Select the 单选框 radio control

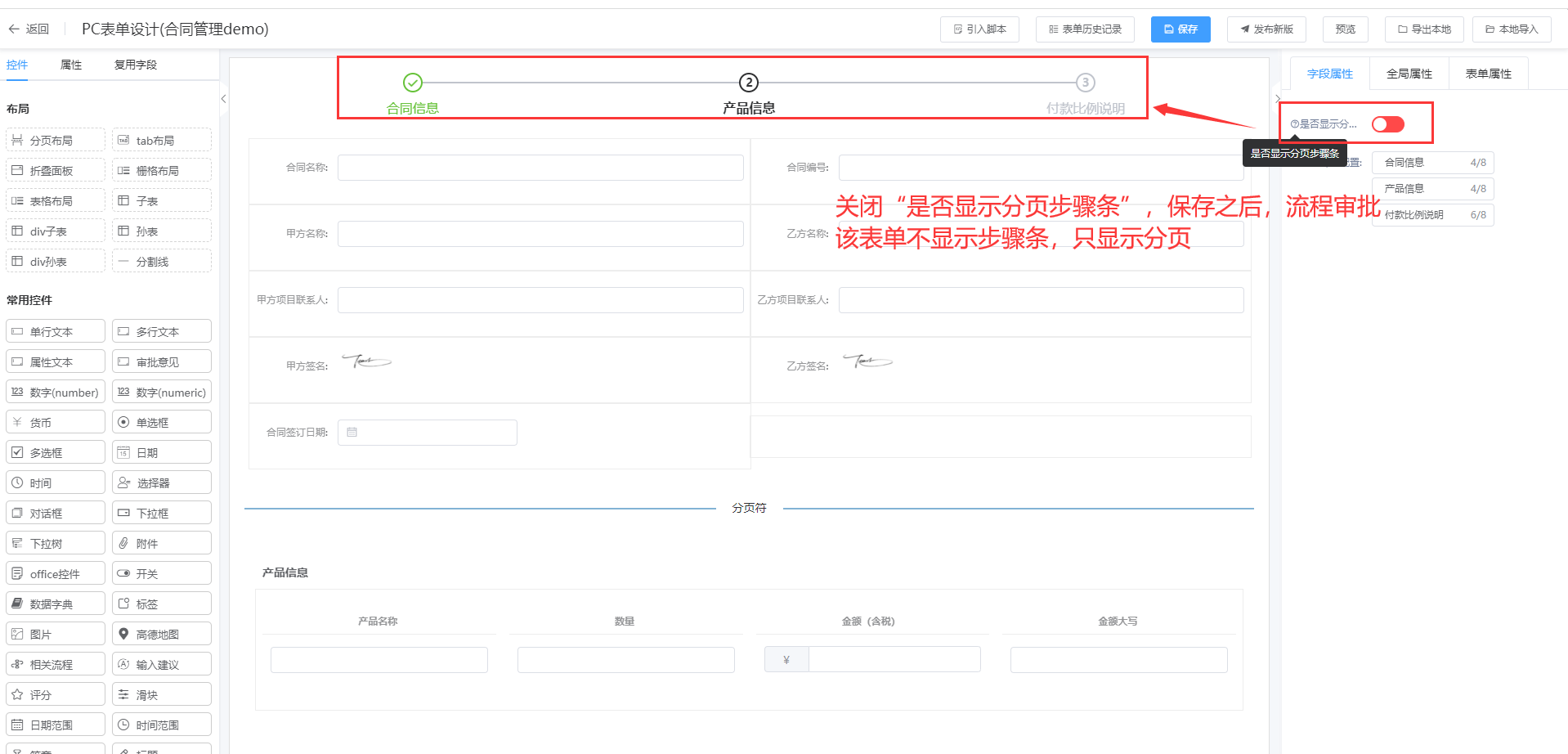161,423
